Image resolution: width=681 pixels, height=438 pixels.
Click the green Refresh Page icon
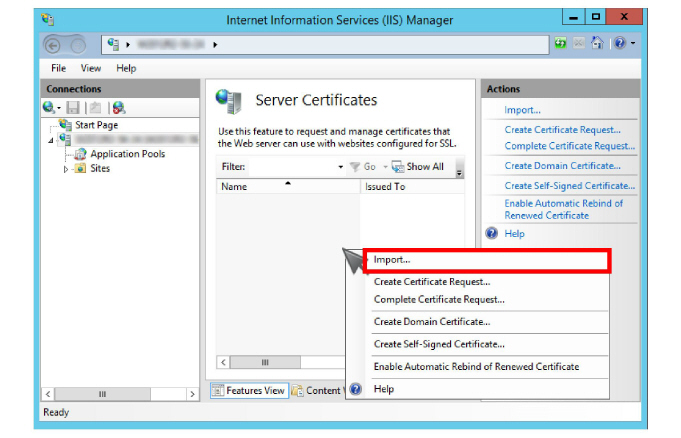562,45
